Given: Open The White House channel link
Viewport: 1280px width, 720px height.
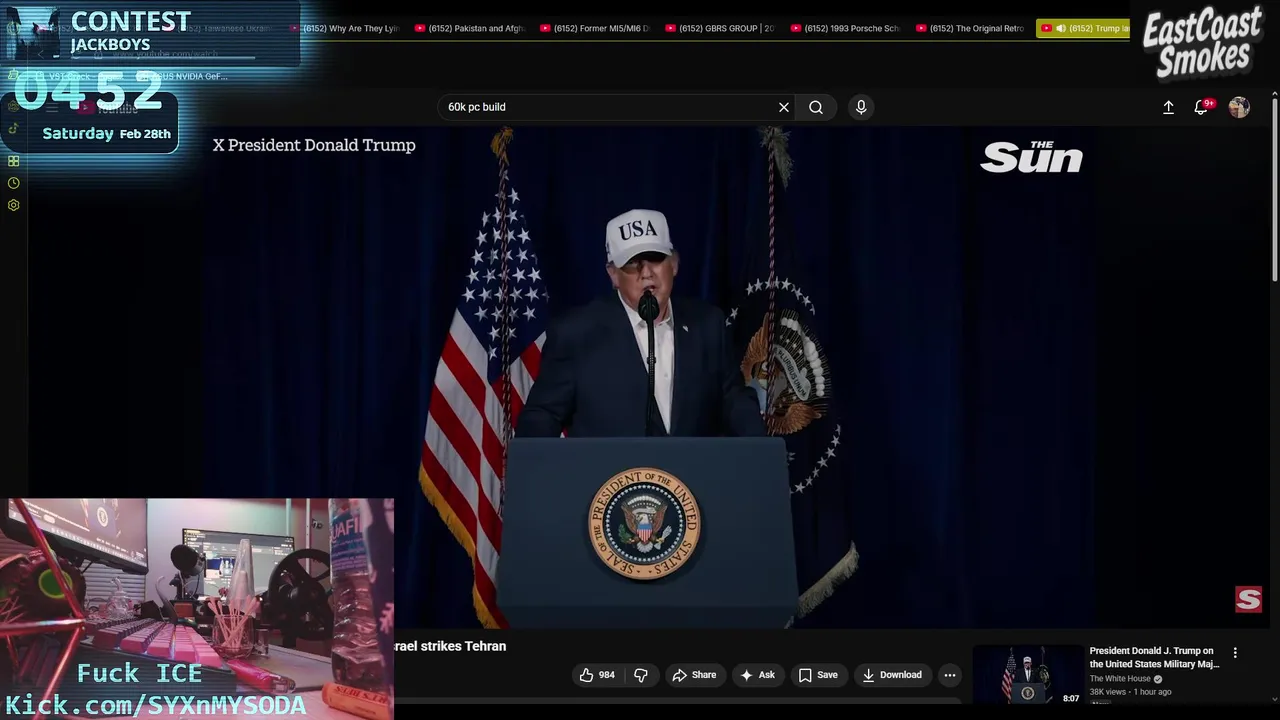Looking at the screenshot, I should [1120, 679].
